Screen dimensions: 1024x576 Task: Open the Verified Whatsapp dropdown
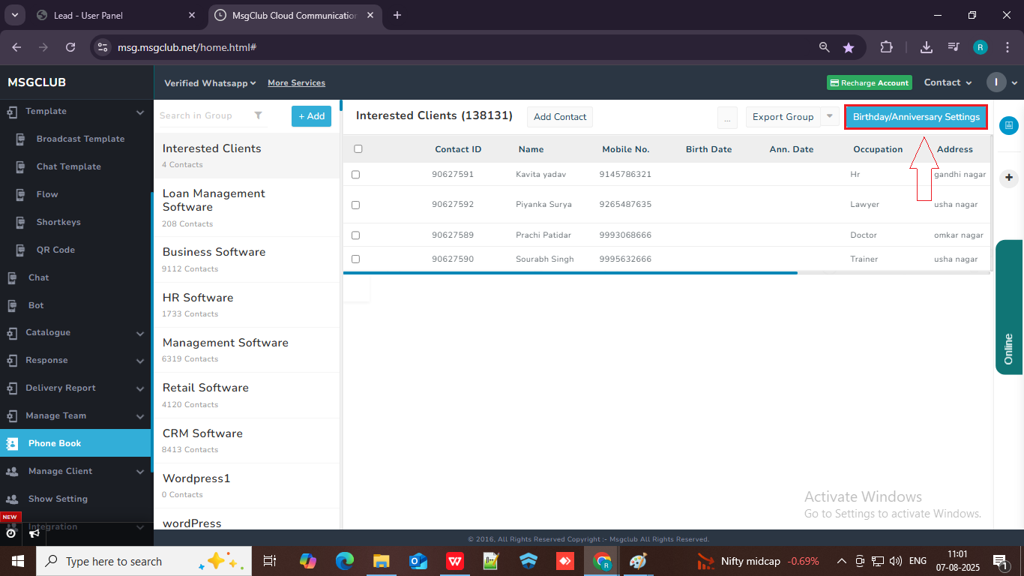pos(210,83)
